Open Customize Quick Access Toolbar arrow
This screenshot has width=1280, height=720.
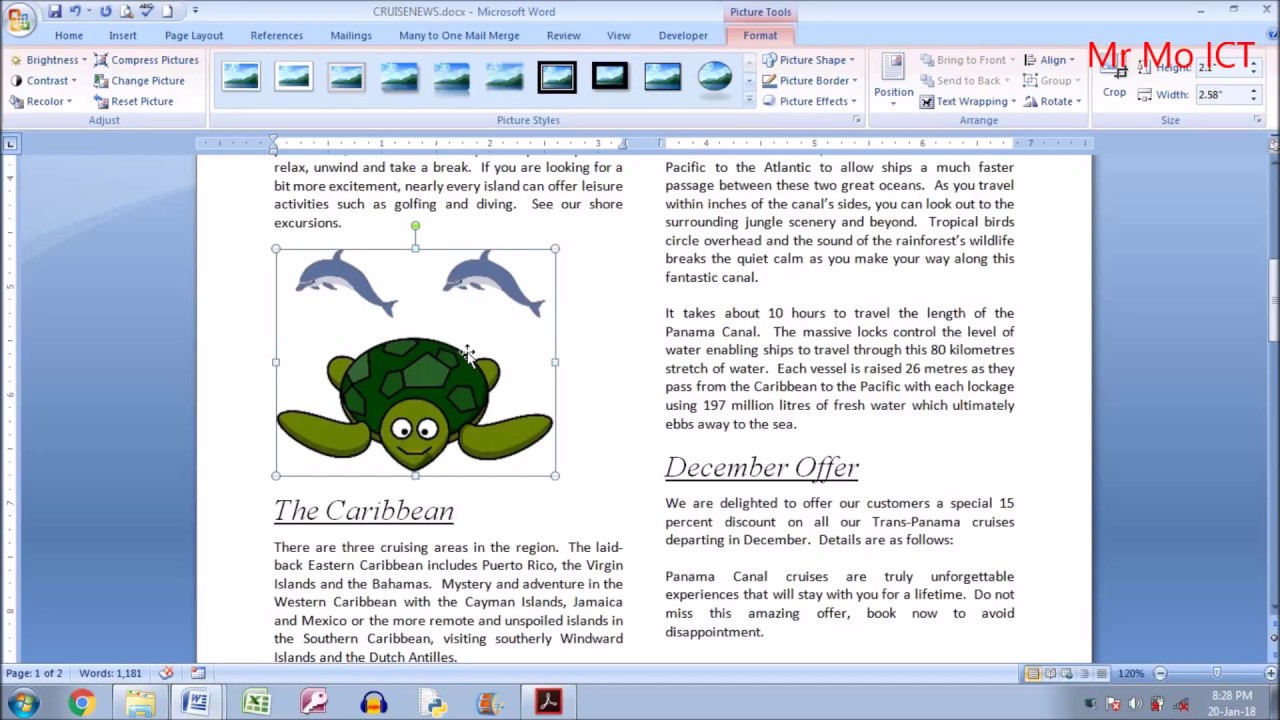(195, 11)
